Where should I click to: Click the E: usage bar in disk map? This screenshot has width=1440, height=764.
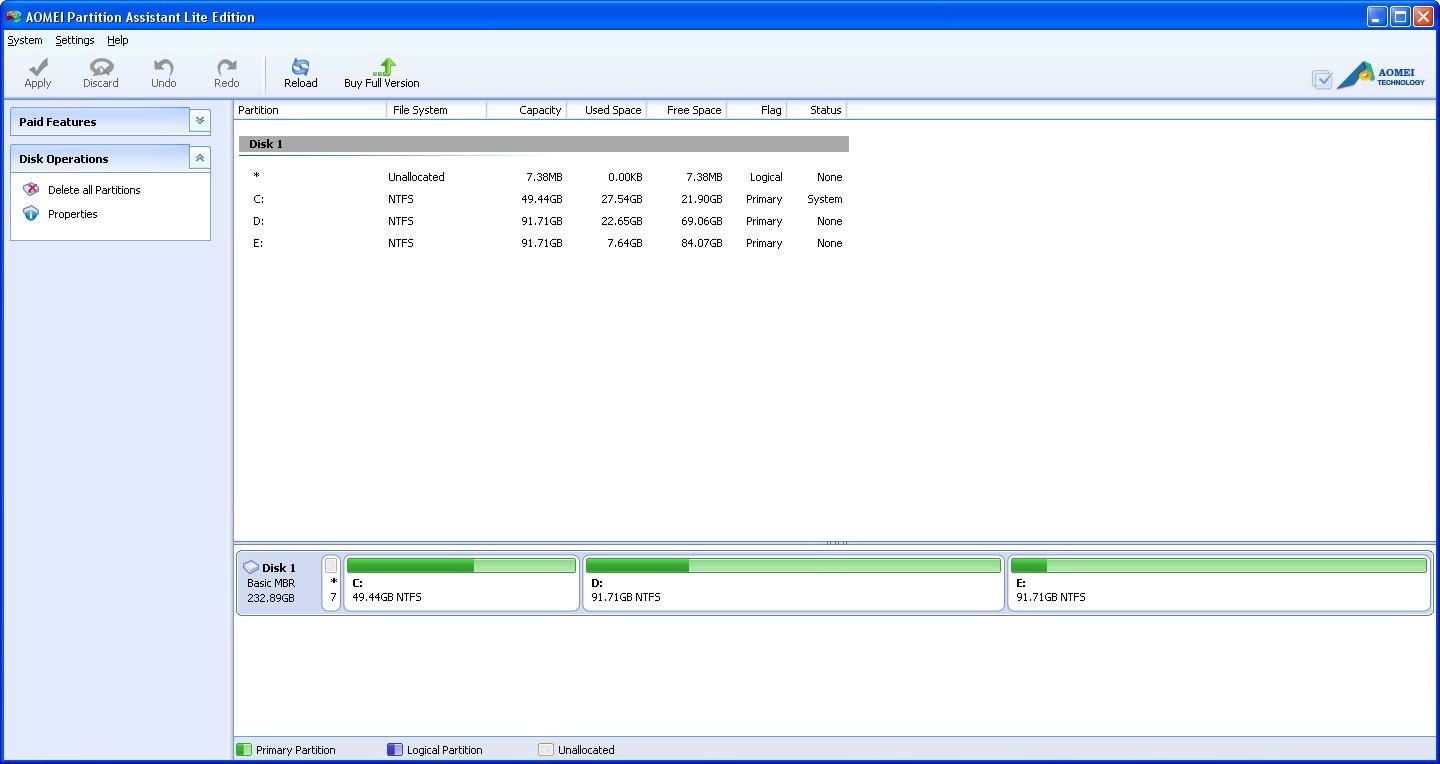click(1219, 566)
